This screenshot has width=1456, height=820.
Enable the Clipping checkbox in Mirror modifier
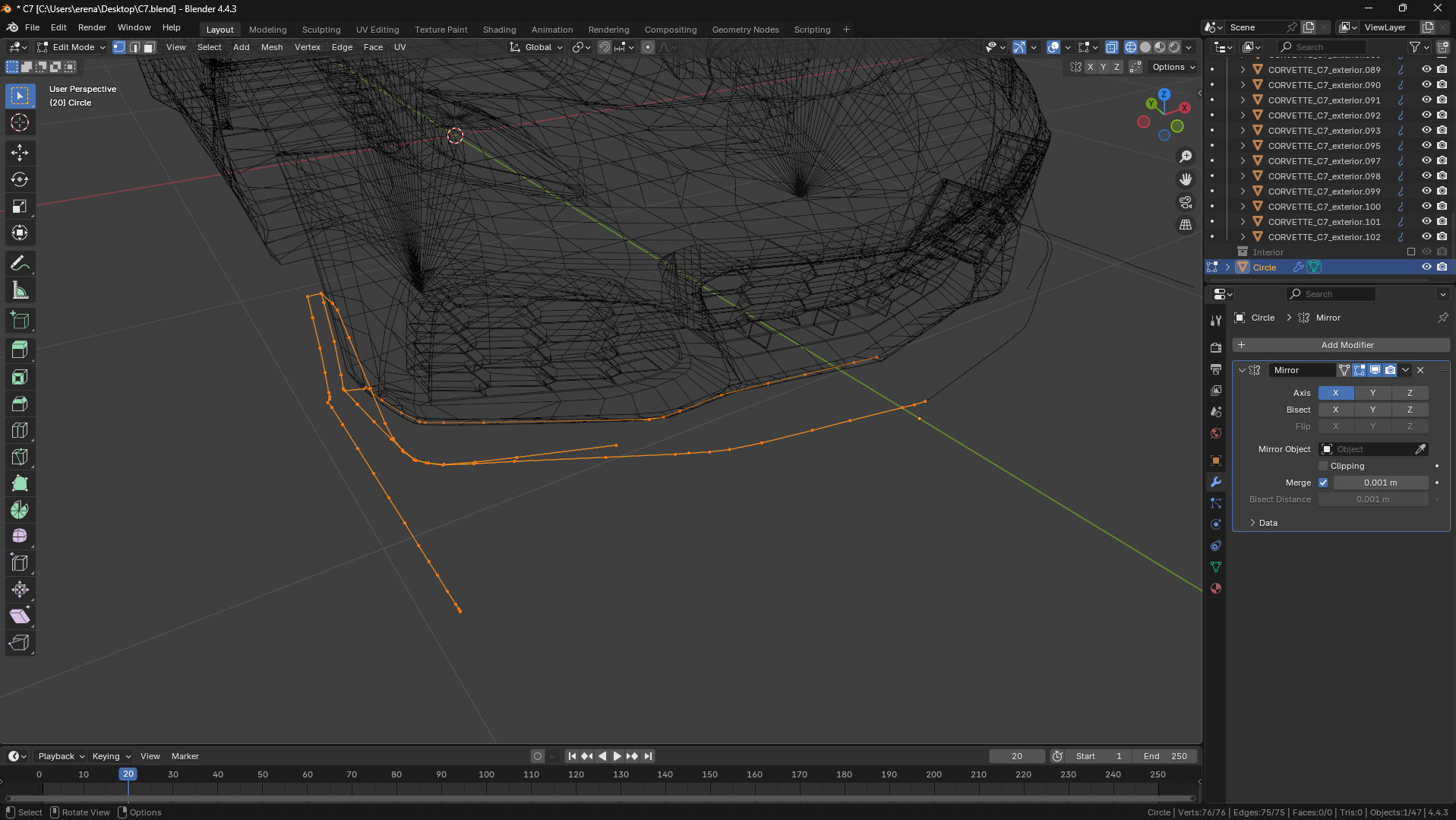coord(1323,466)
